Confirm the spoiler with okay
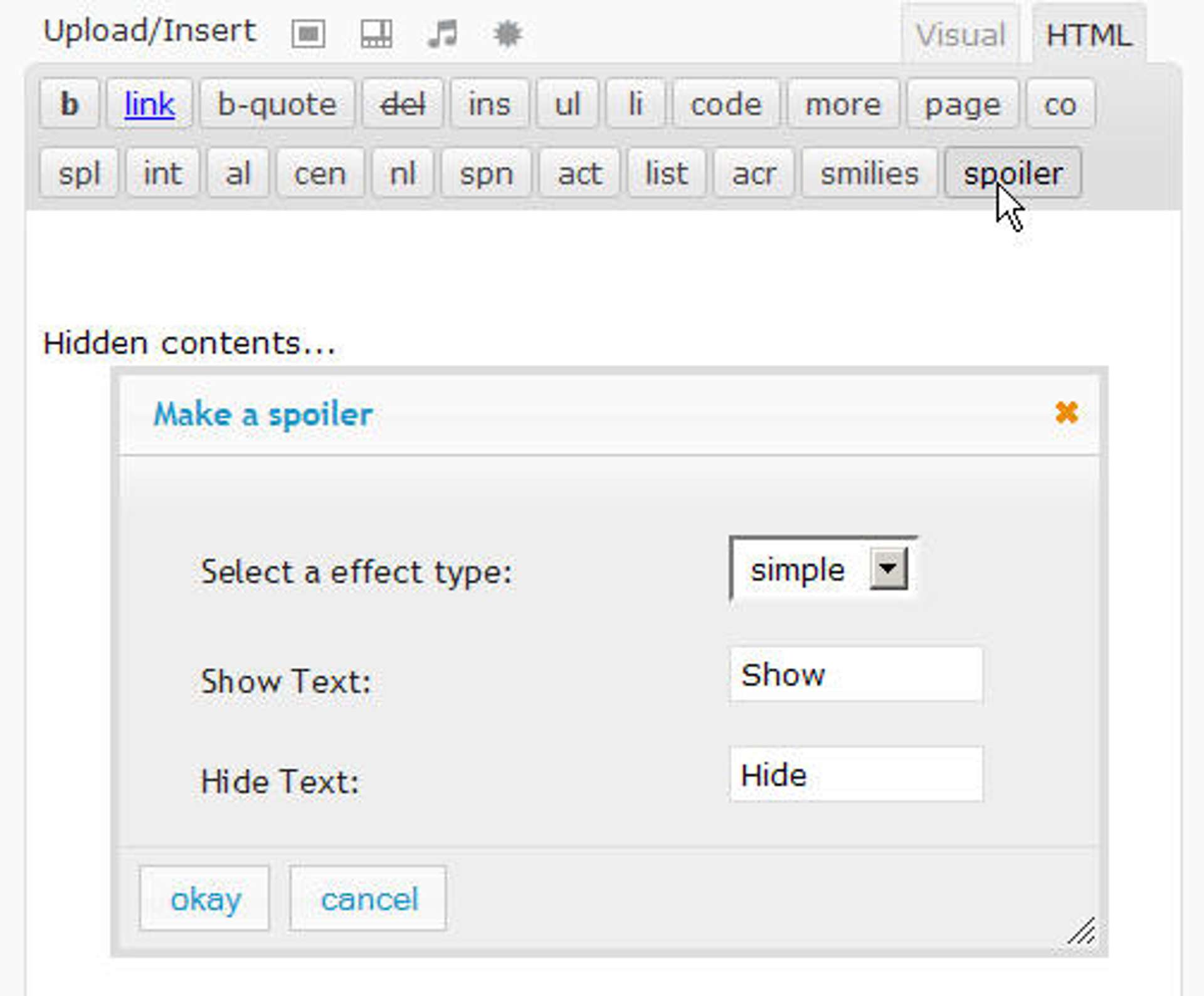This screenshot has width=1204, height=996. point(204,898)
